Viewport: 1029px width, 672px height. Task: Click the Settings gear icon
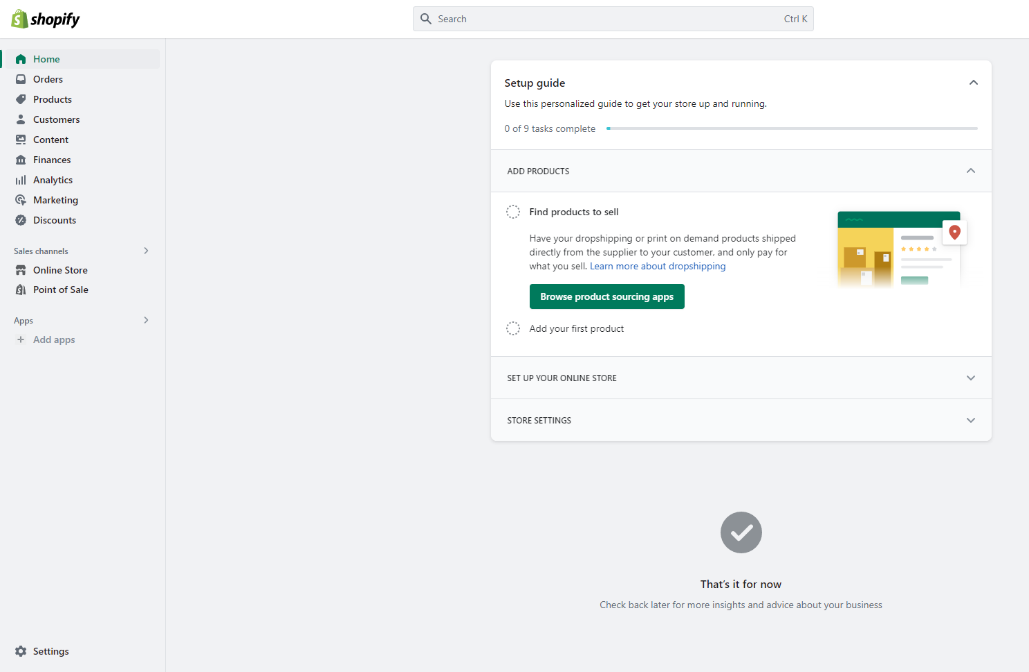(x=21, y=651)
